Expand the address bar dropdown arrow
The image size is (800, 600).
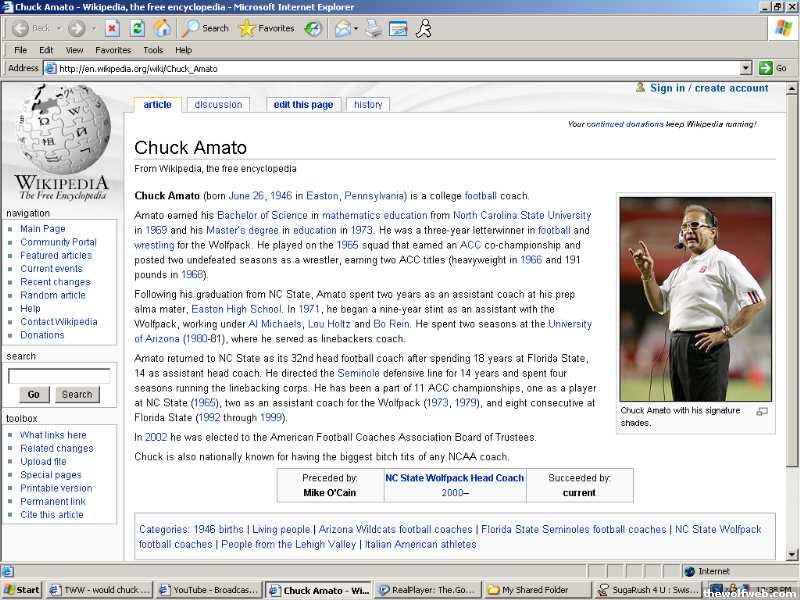tap(745, 68)
